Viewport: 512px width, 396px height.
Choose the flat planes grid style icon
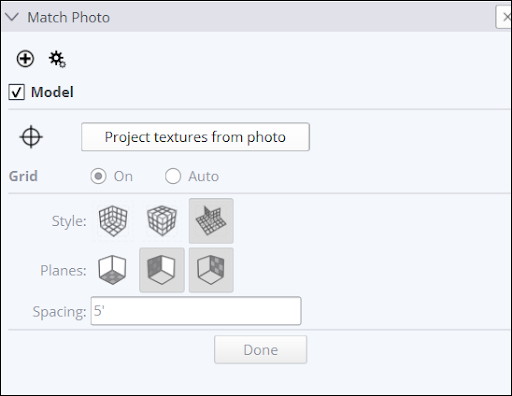(211, 221)
